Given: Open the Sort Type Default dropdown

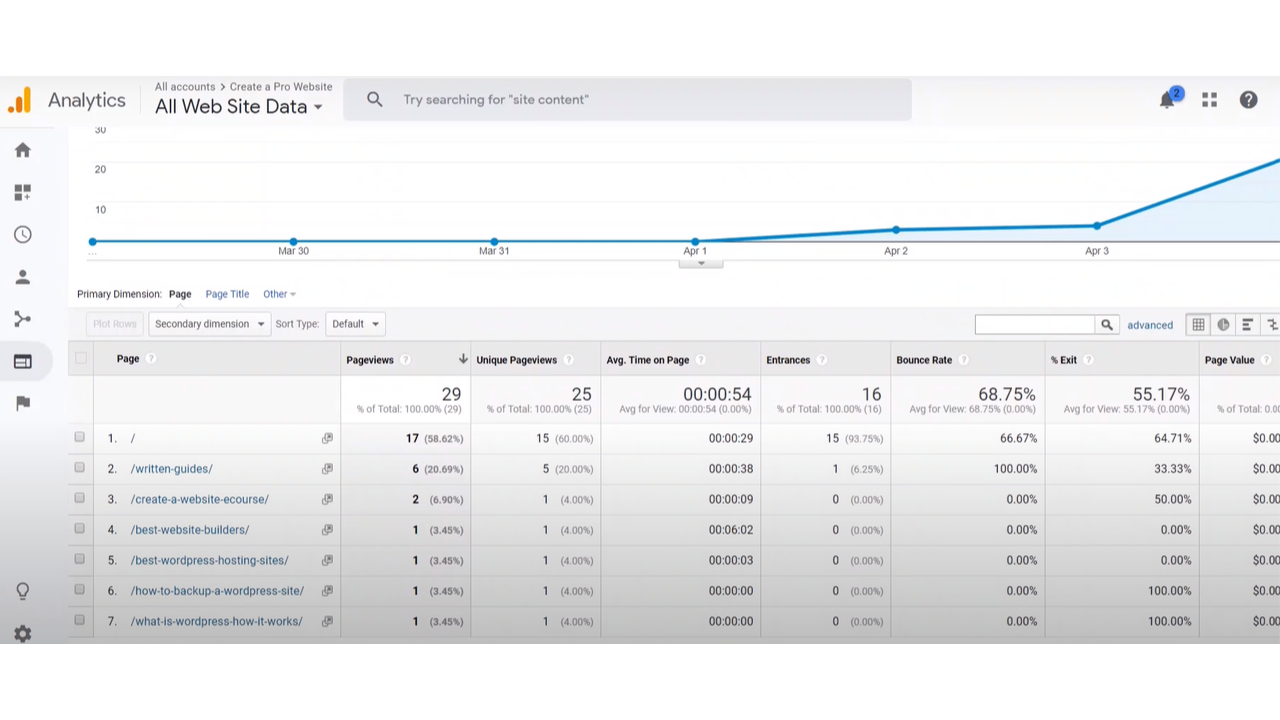Looking at the screenshot, I should click(355, 323).
